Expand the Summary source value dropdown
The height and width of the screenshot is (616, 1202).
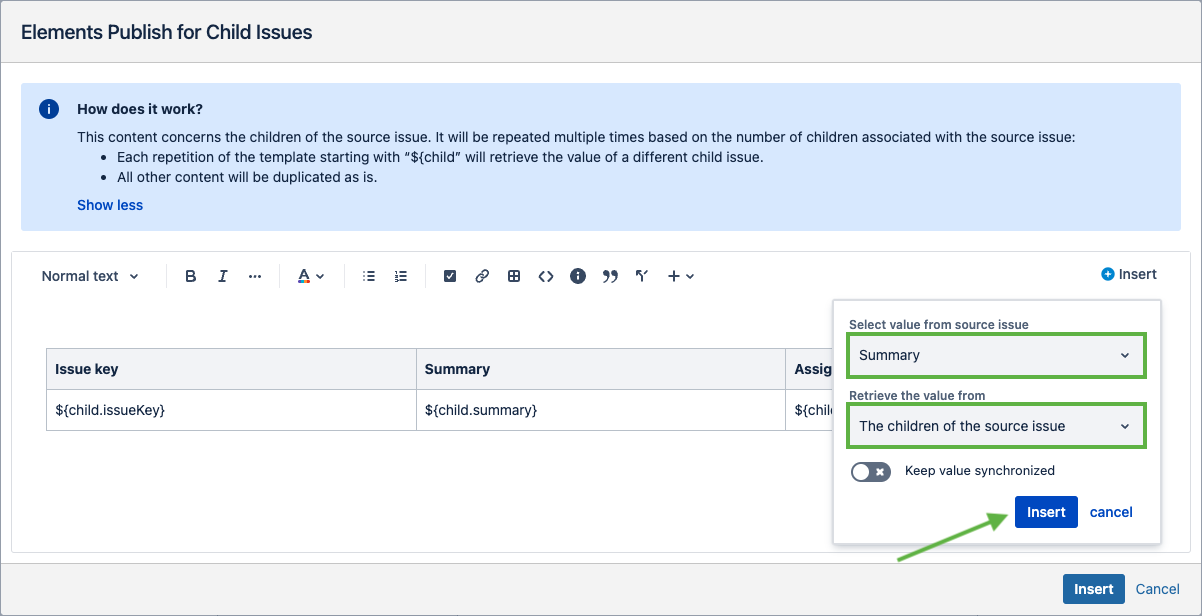995,355
